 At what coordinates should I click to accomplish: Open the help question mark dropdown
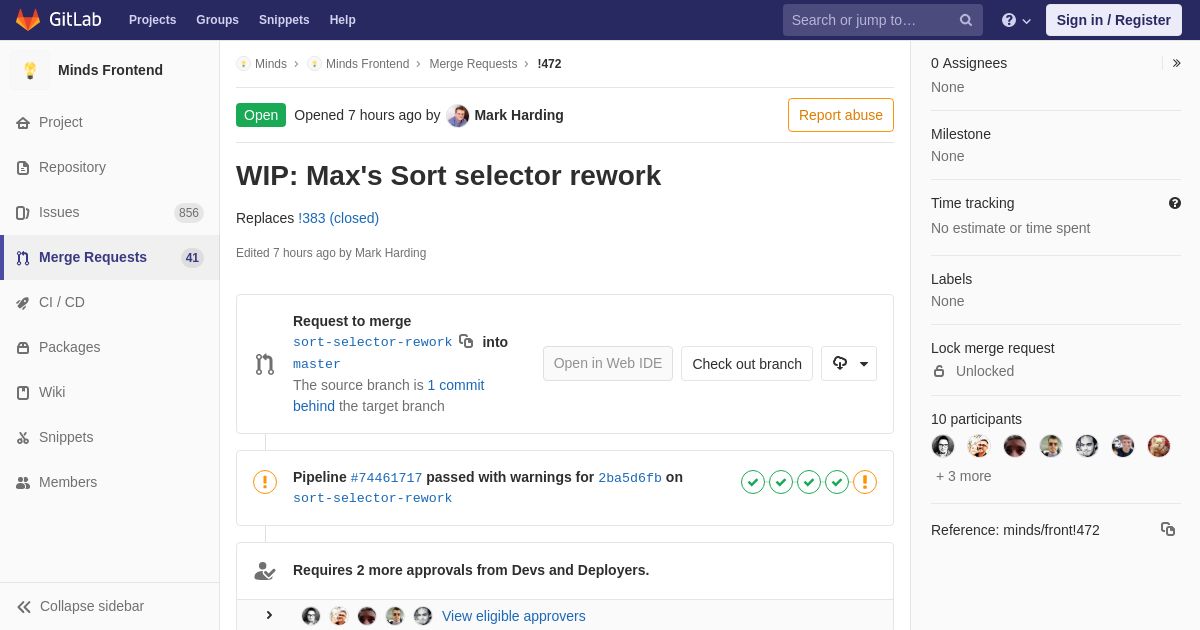pos(1016,20)
